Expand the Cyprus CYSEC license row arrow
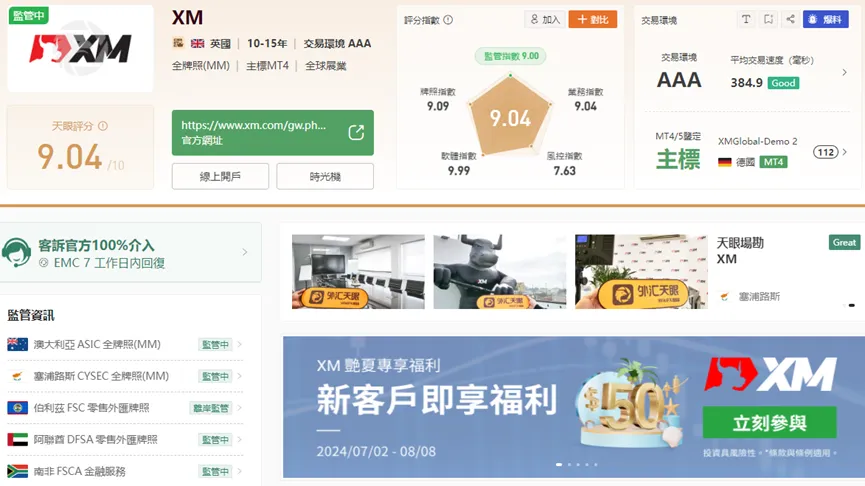Image resolution: width=865 pixels, height=486 pixels. point(239,376)
